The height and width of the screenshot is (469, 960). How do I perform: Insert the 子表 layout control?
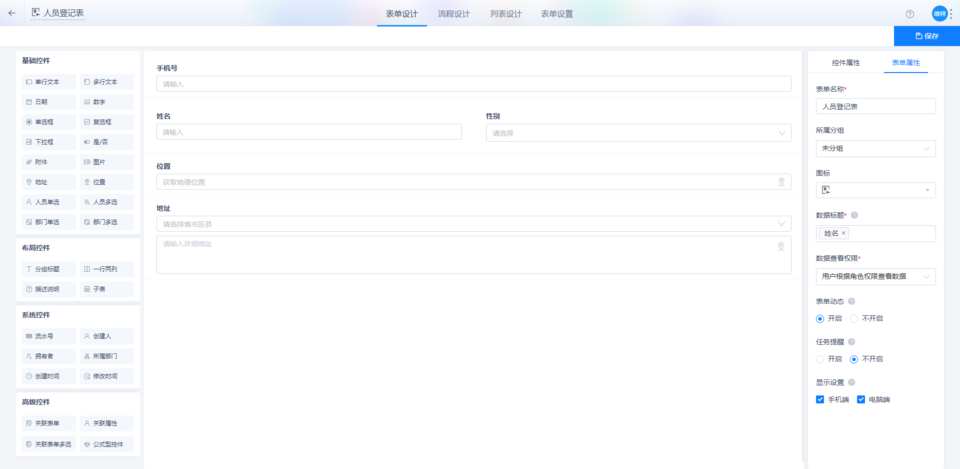coord(107,290)
